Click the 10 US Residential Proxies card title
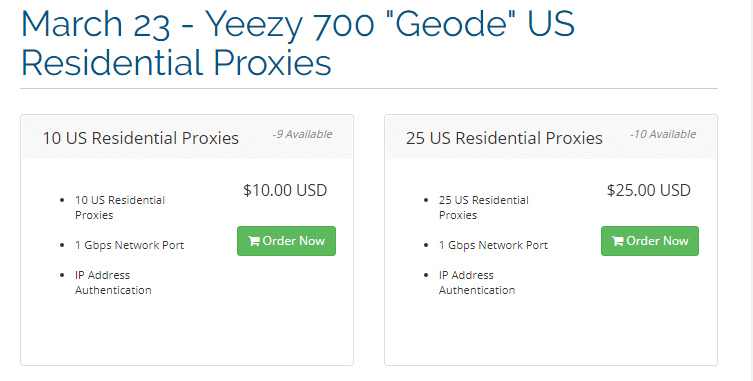 click(x=141, y=138)
